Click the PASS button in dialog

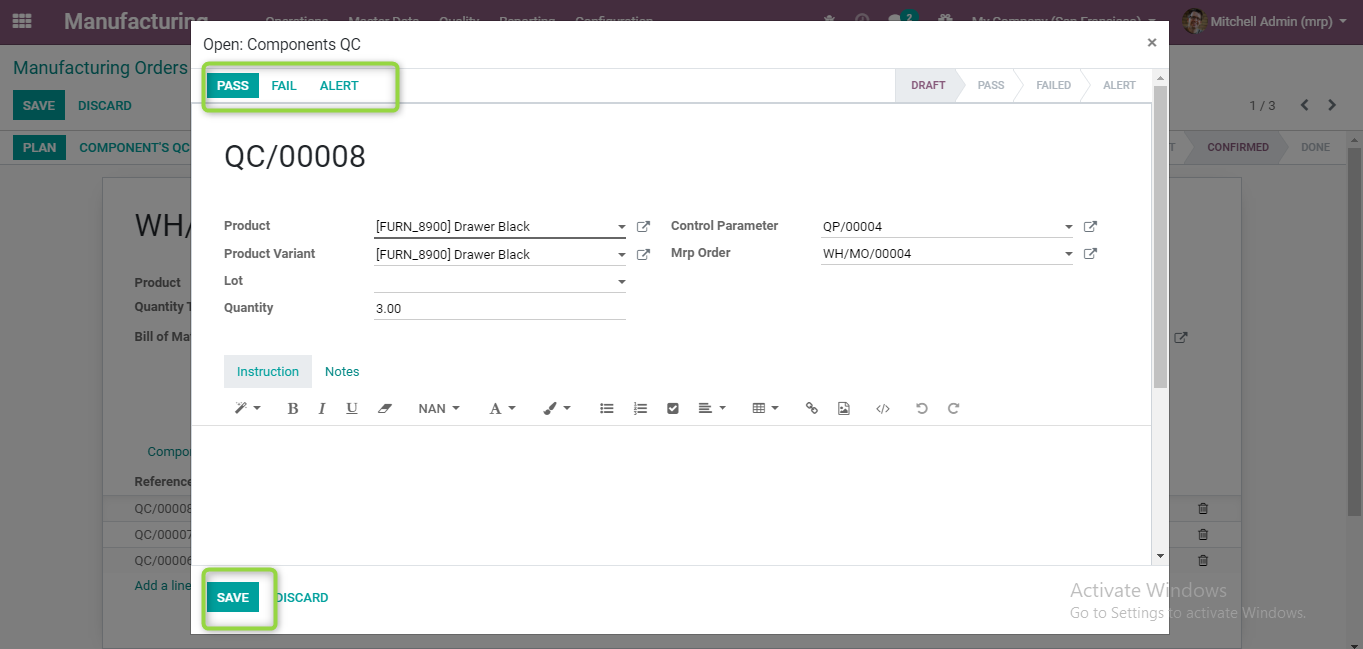[x=233, y=85]
